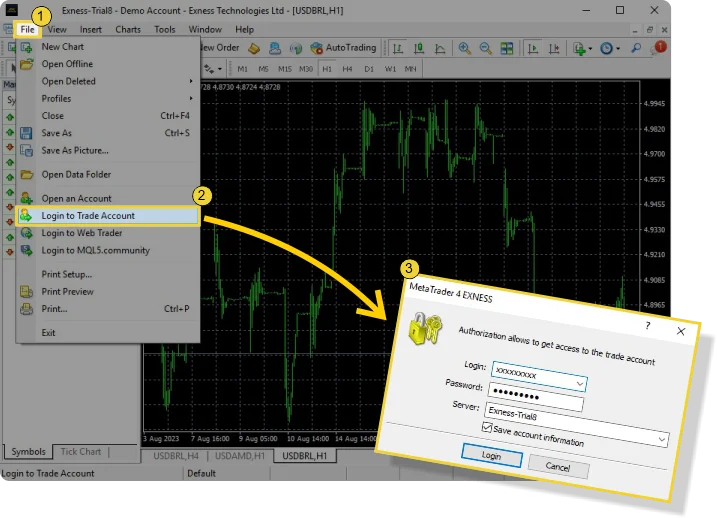The image size is (717, 518).
Task: Expand the Server dropdown list
Action: point(660,438)
